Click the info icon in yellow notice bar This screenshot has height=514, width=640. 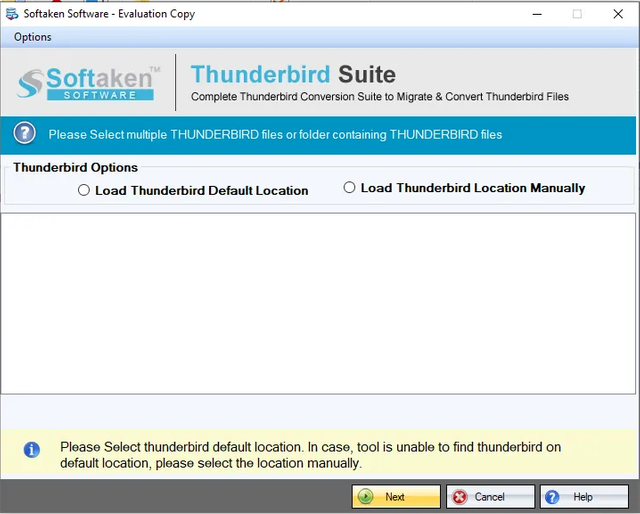(31, 450)
